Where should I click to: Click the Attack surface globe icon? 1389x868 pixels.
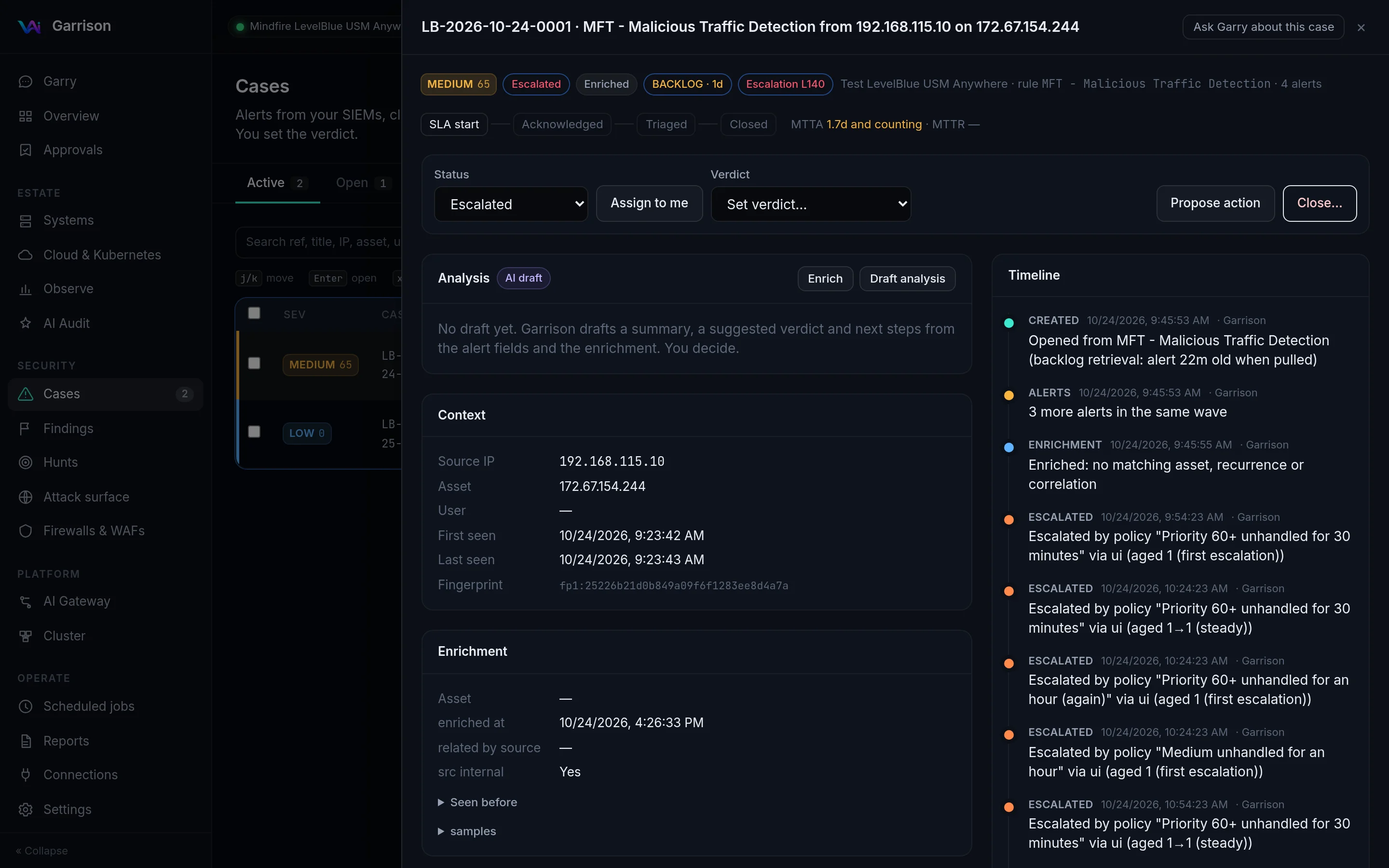25,497
